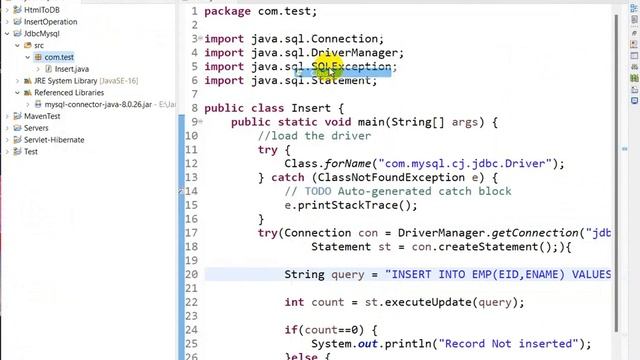Viewport: 640px width, 360px height.
Task: Expand the Servers project
Action: point(7,128)
